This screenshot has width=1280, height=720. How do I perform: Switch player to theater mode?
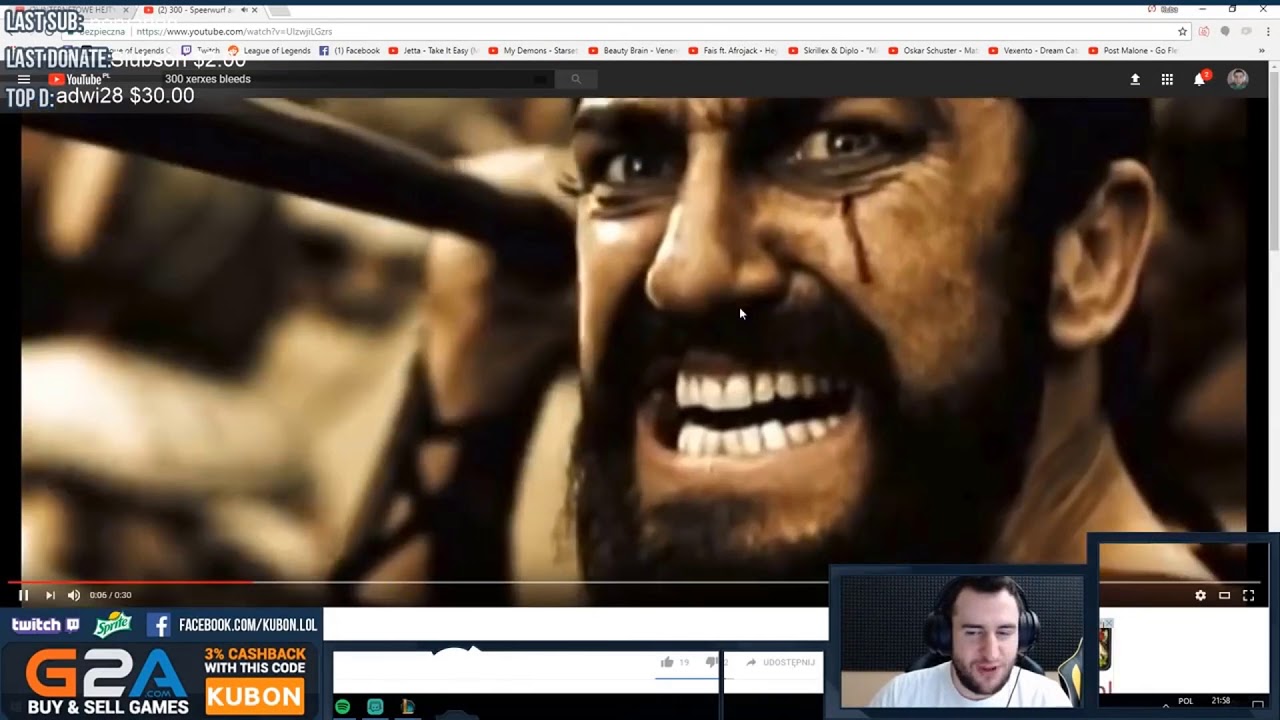pos(1224,595)
